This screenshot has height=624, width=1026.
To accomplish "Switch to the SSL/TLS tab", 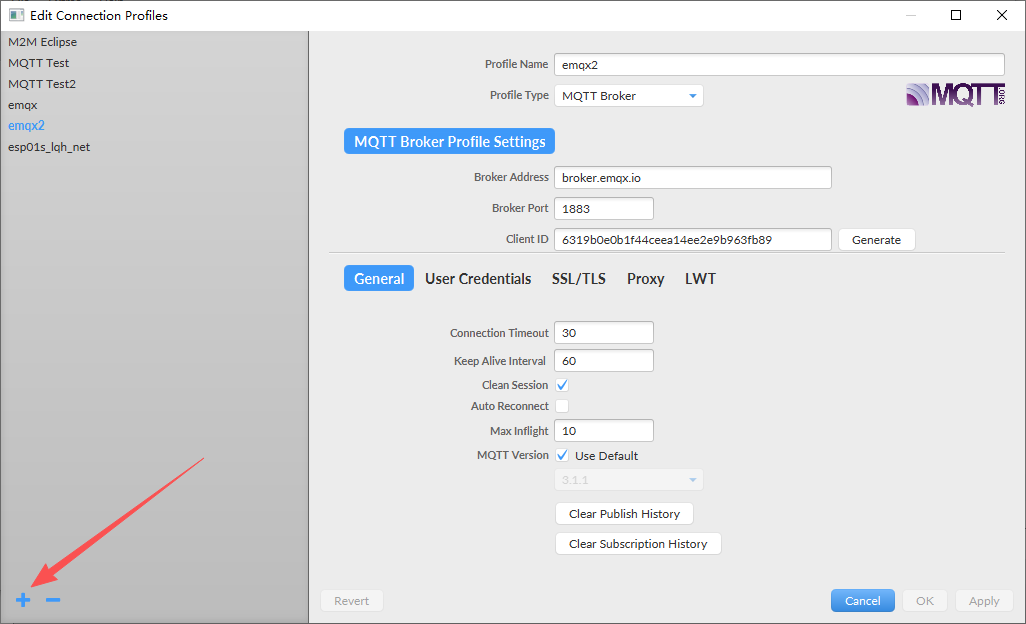I will click(578, 279).
